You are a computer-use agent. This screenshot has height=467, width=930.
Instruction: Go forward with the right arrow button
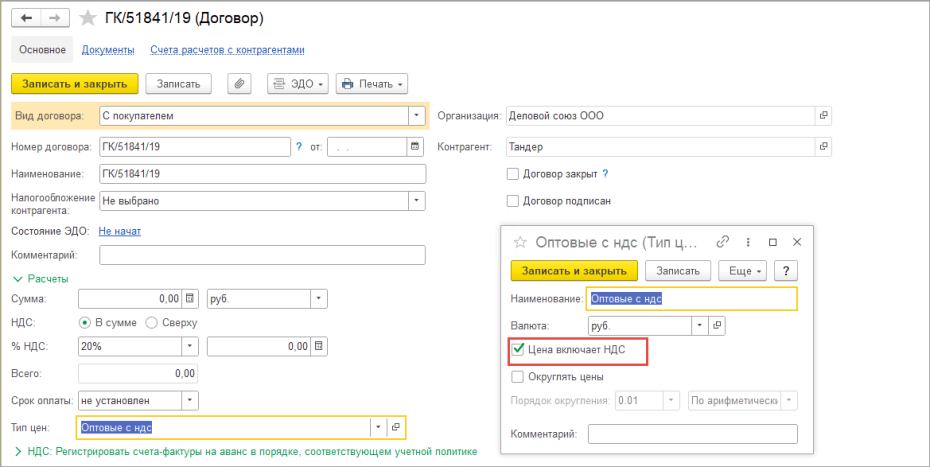[x=55, y=18]
